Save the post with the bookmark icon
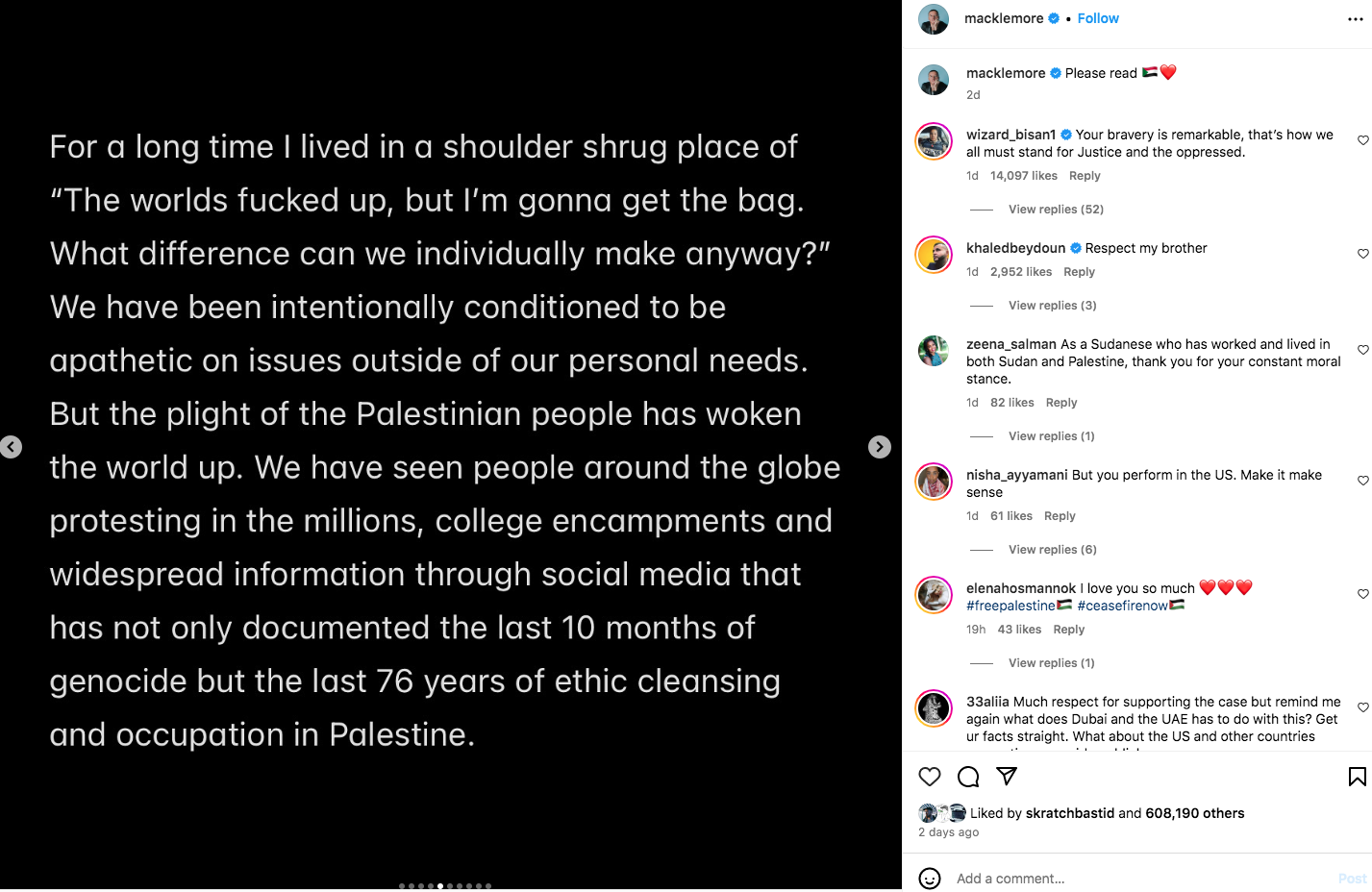The height and width of the screenshot is (892, 1372). coord(1357,777)
